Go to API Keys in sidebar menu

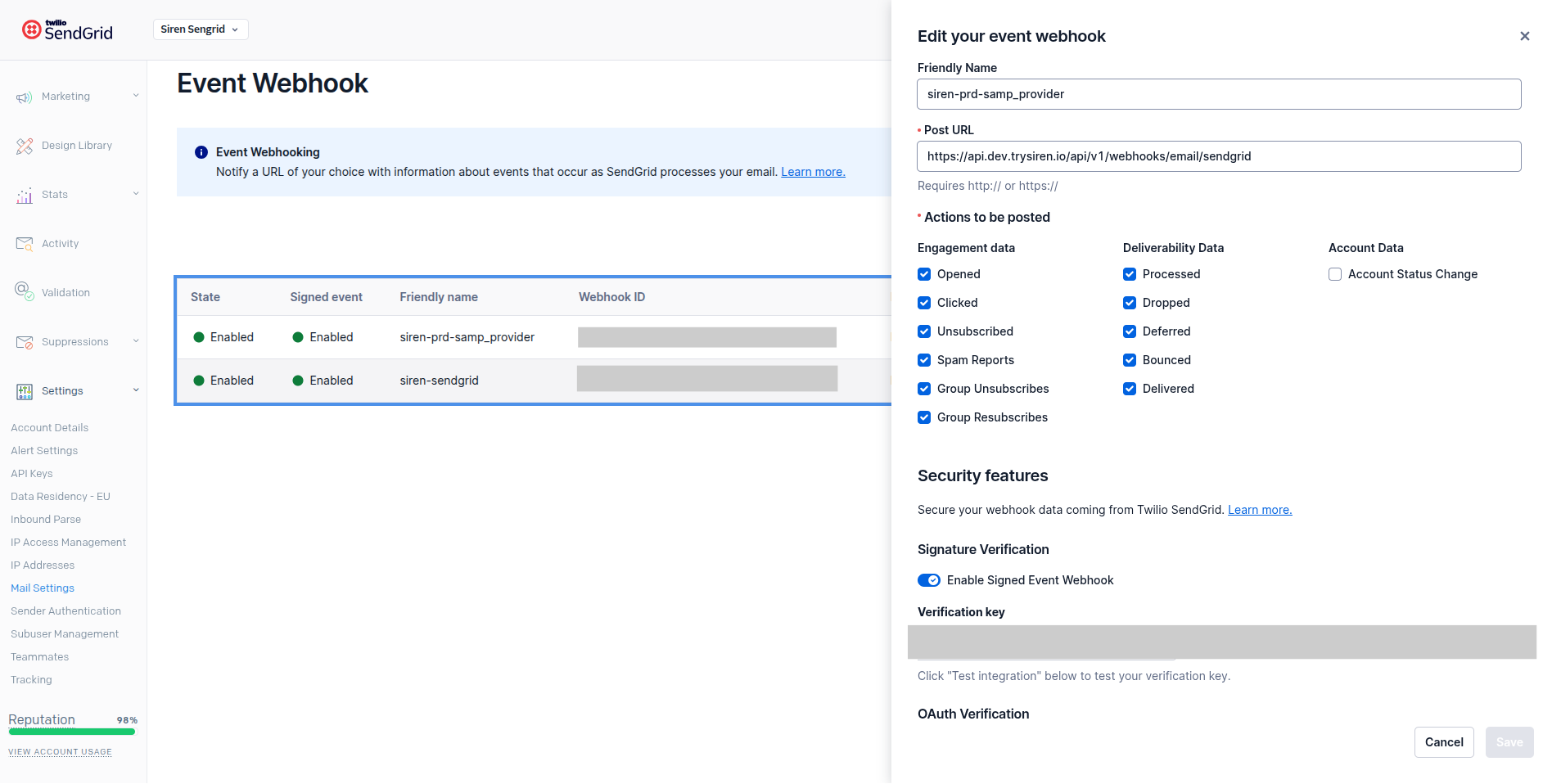tap(31, 473)
